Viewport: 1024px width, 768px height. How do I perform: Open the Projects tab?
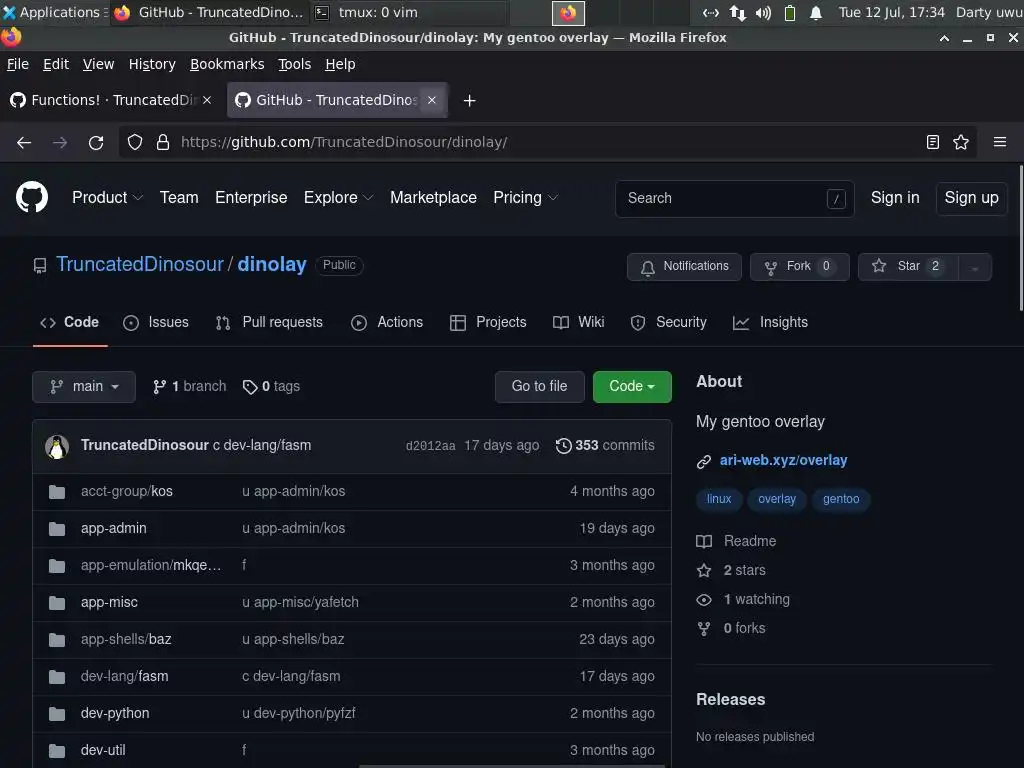[488, 323]
